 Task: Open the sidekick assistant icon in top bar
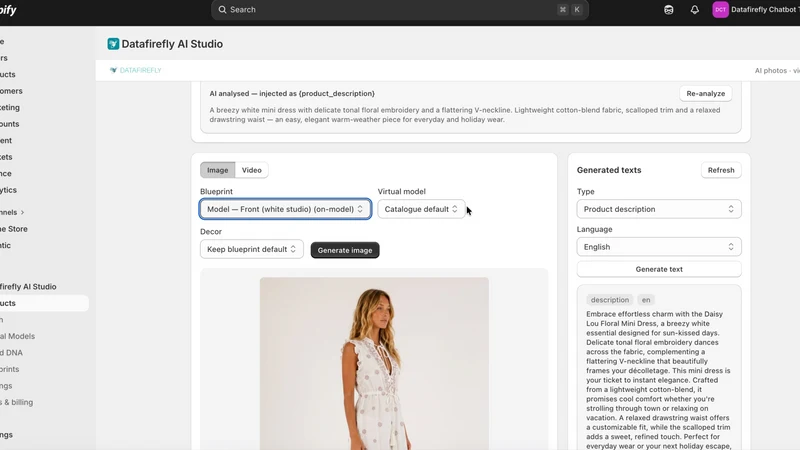pos(668,10)
